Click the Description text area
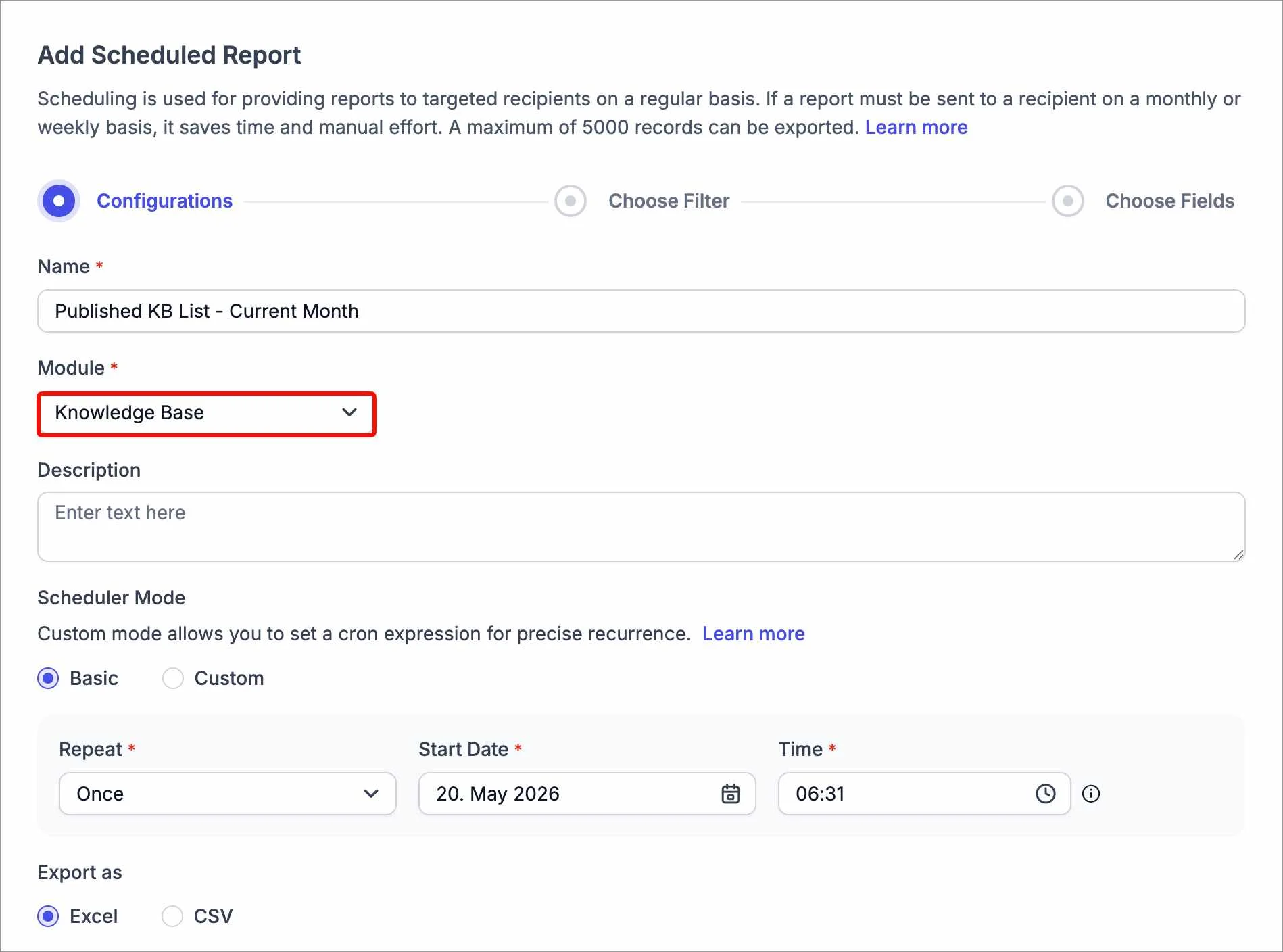 (x=641, y=527)
